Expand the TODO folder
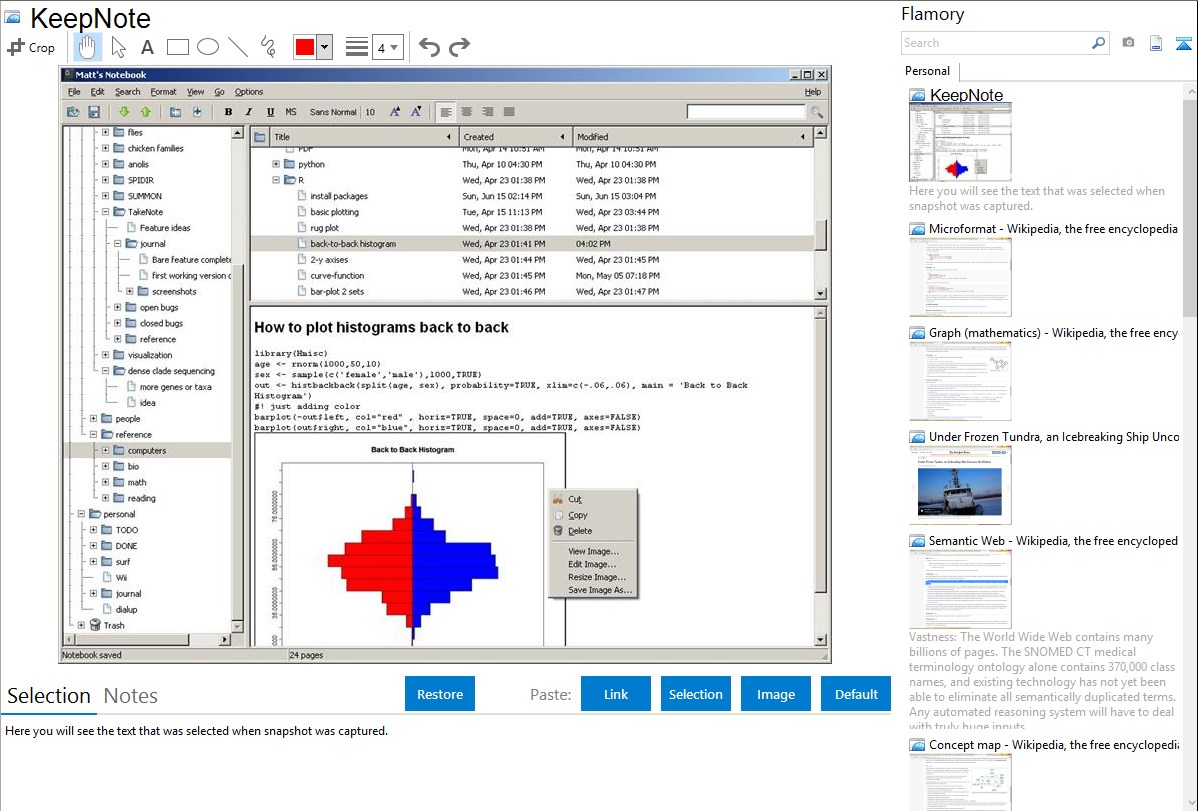1198x811 pixels. coord(93,530)
